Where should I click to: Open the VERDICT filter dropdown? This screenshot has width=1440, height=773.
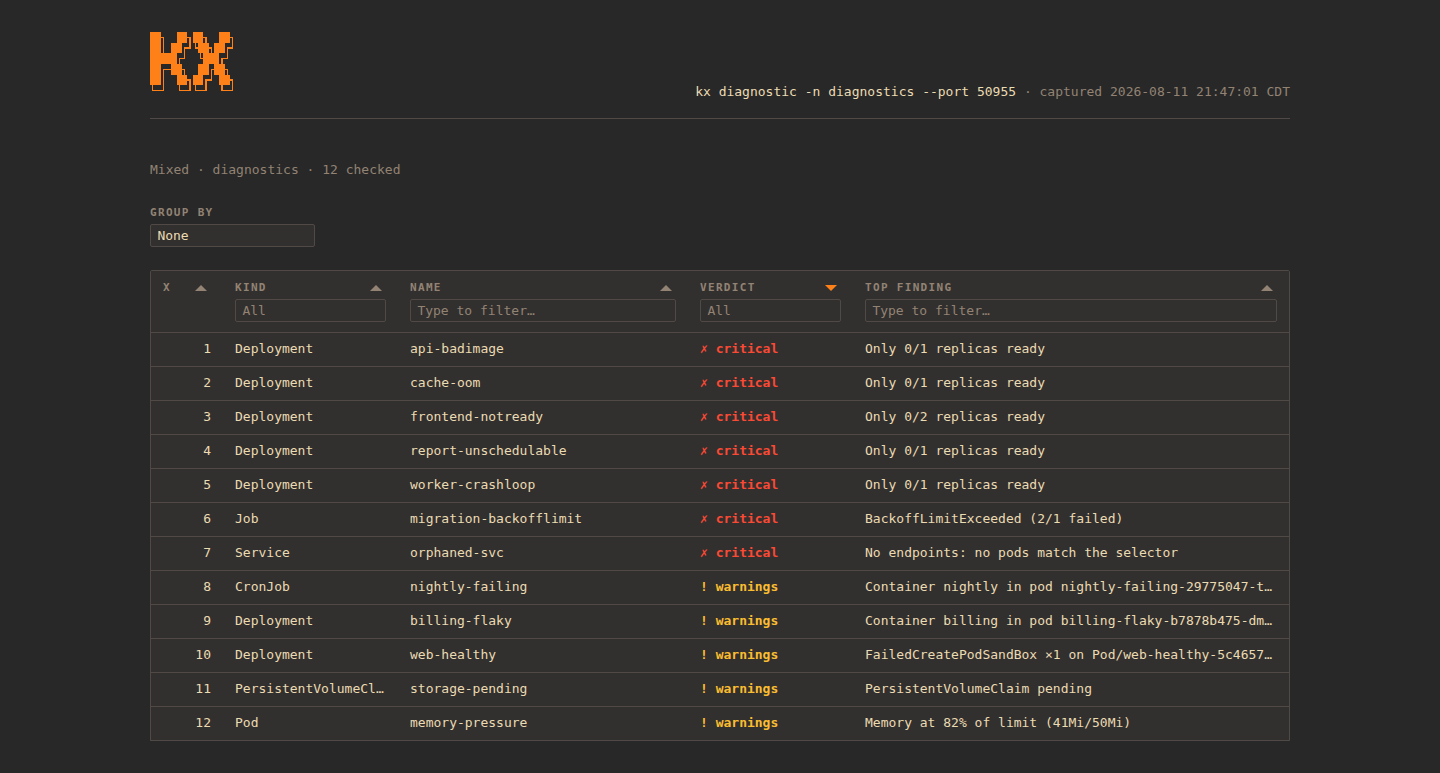[x=770, y=311]
